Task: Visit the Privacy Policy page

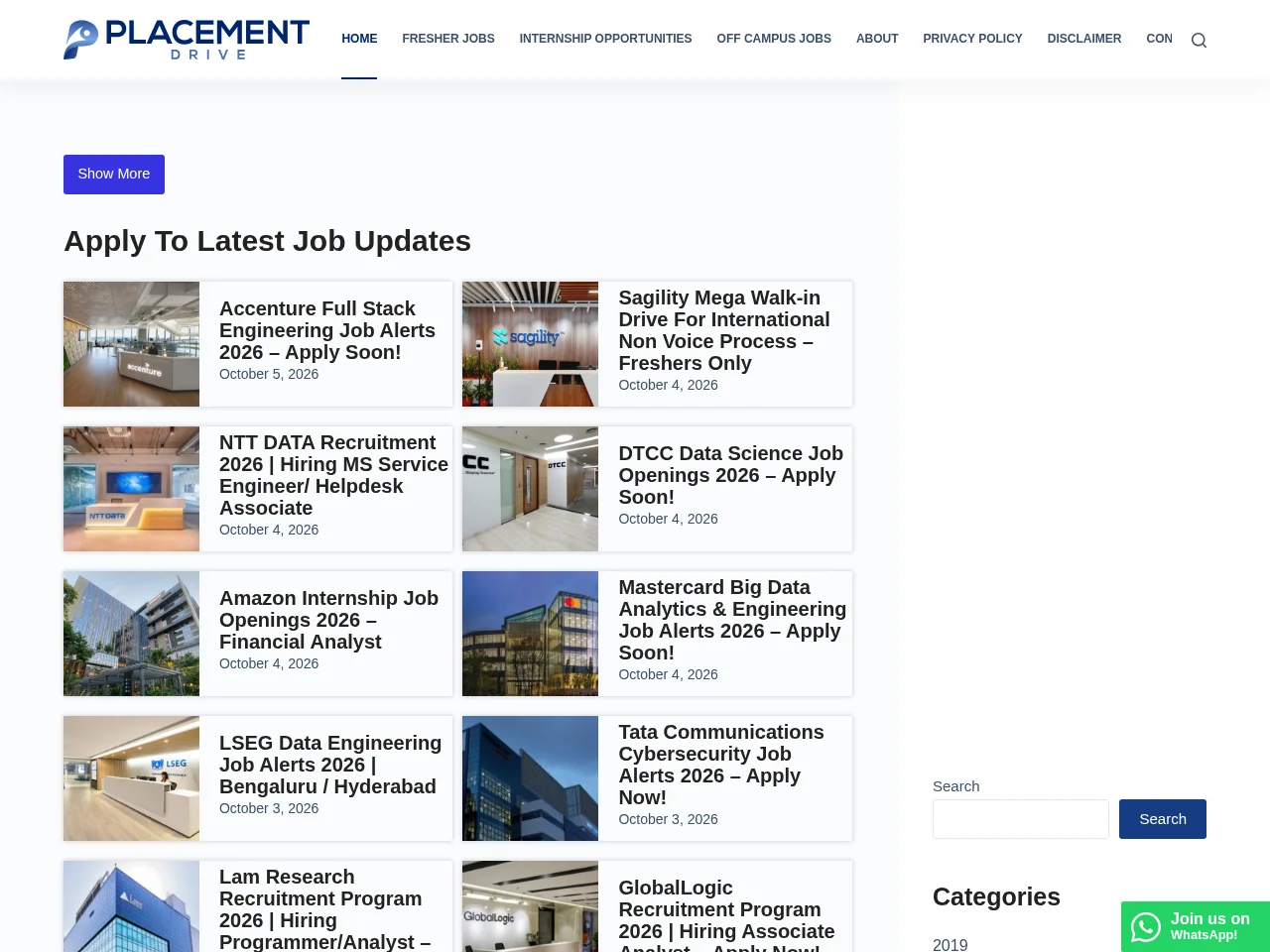Action: pos(972,39)
